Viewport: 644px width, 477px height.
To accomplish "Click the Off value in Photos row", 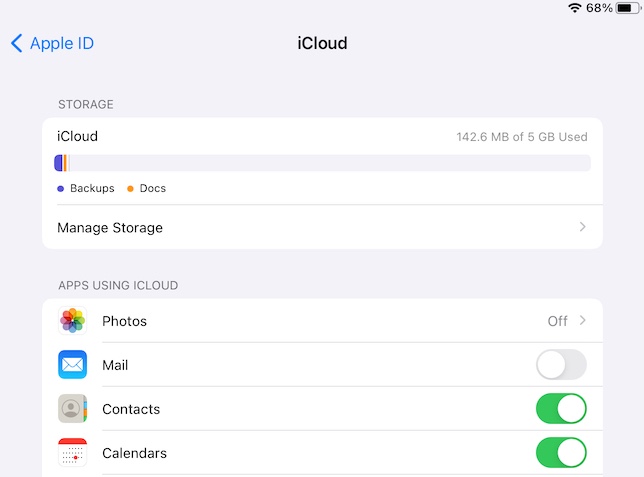I will pyautogui.click(x=557, y=321).
